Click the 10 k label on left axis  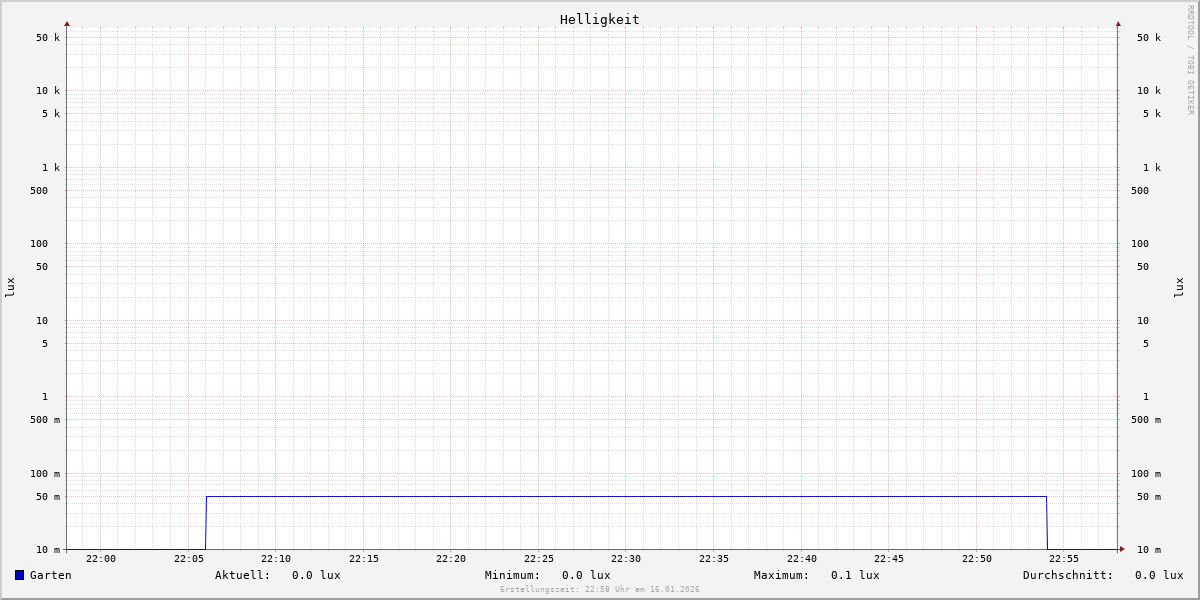pos(48,91)
